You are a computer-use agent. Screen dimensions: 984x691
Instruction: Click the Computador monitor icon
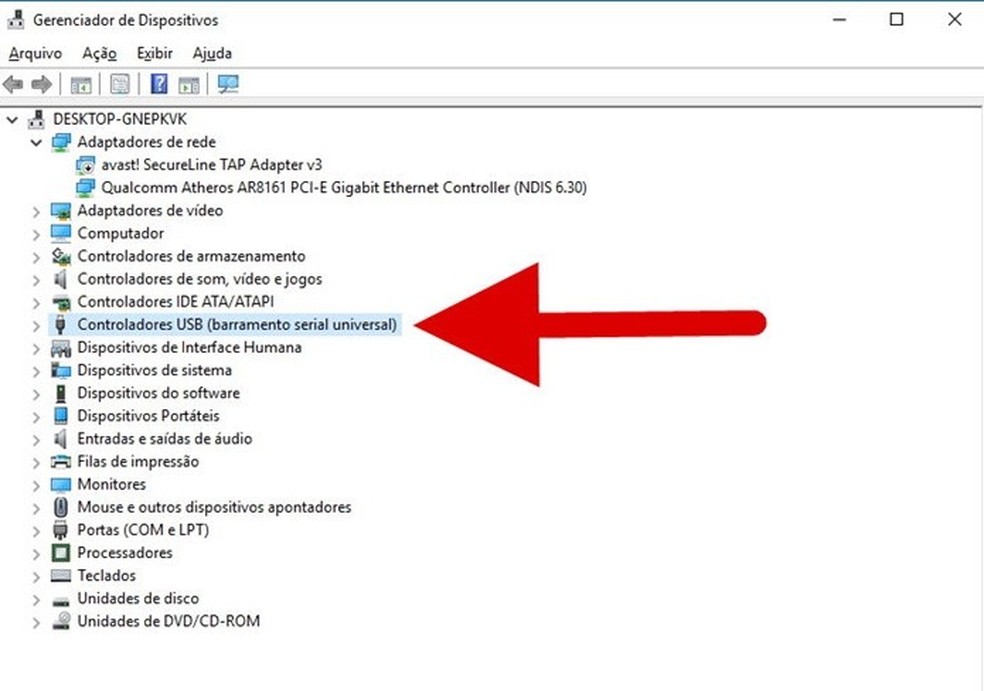click(x=61, y=233)
